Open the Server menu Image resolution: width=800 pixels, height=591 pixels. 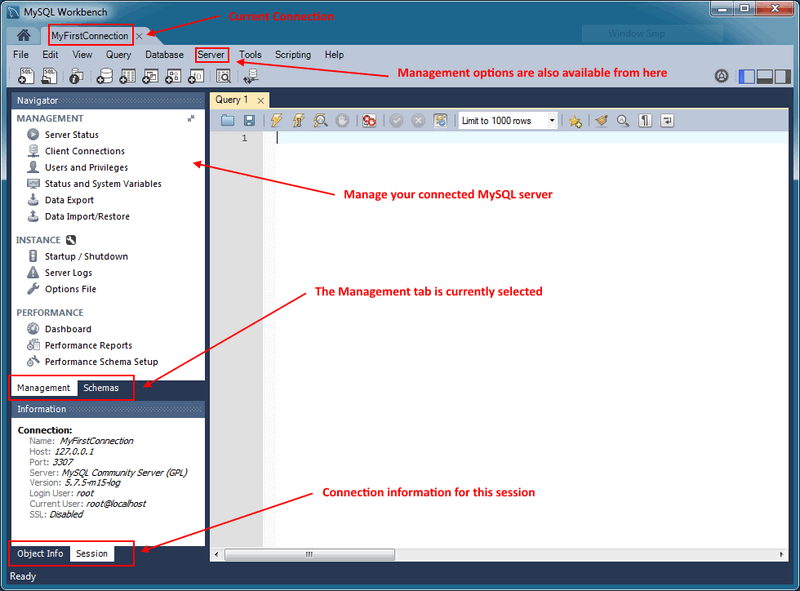pos(211,55)
